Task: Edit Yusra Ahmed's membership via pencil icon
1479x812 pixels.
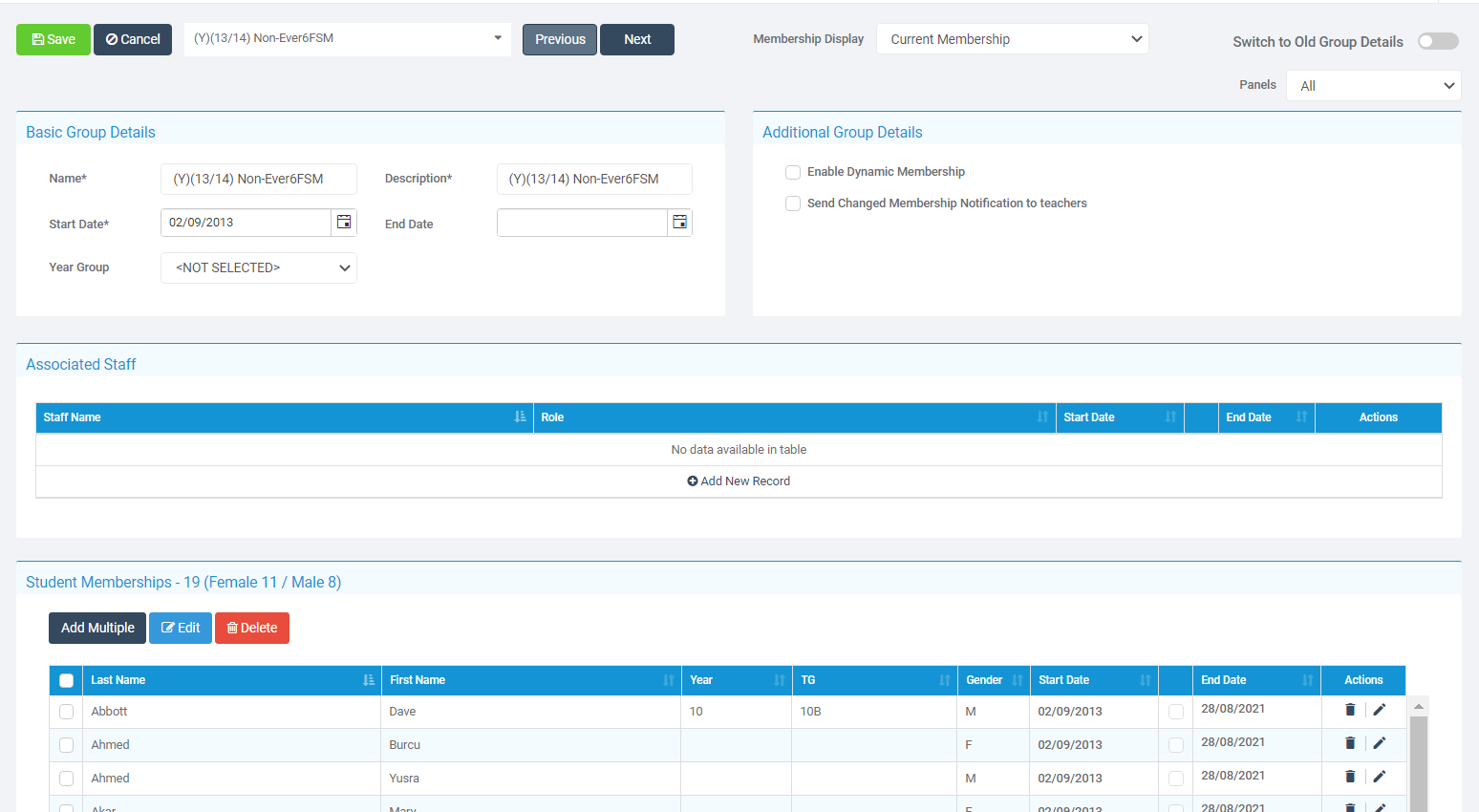Action: [1380, 776]
